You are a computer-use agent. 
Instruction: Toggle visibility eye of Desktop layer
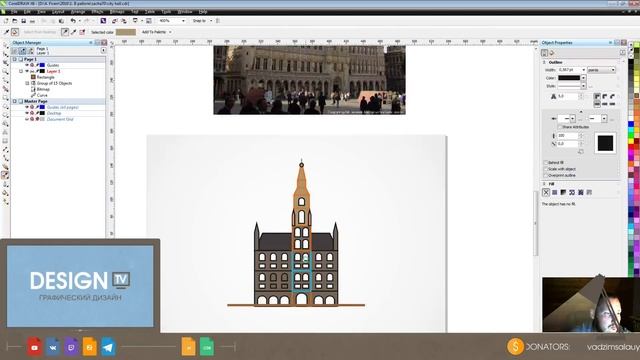click(x=27, y=113)
